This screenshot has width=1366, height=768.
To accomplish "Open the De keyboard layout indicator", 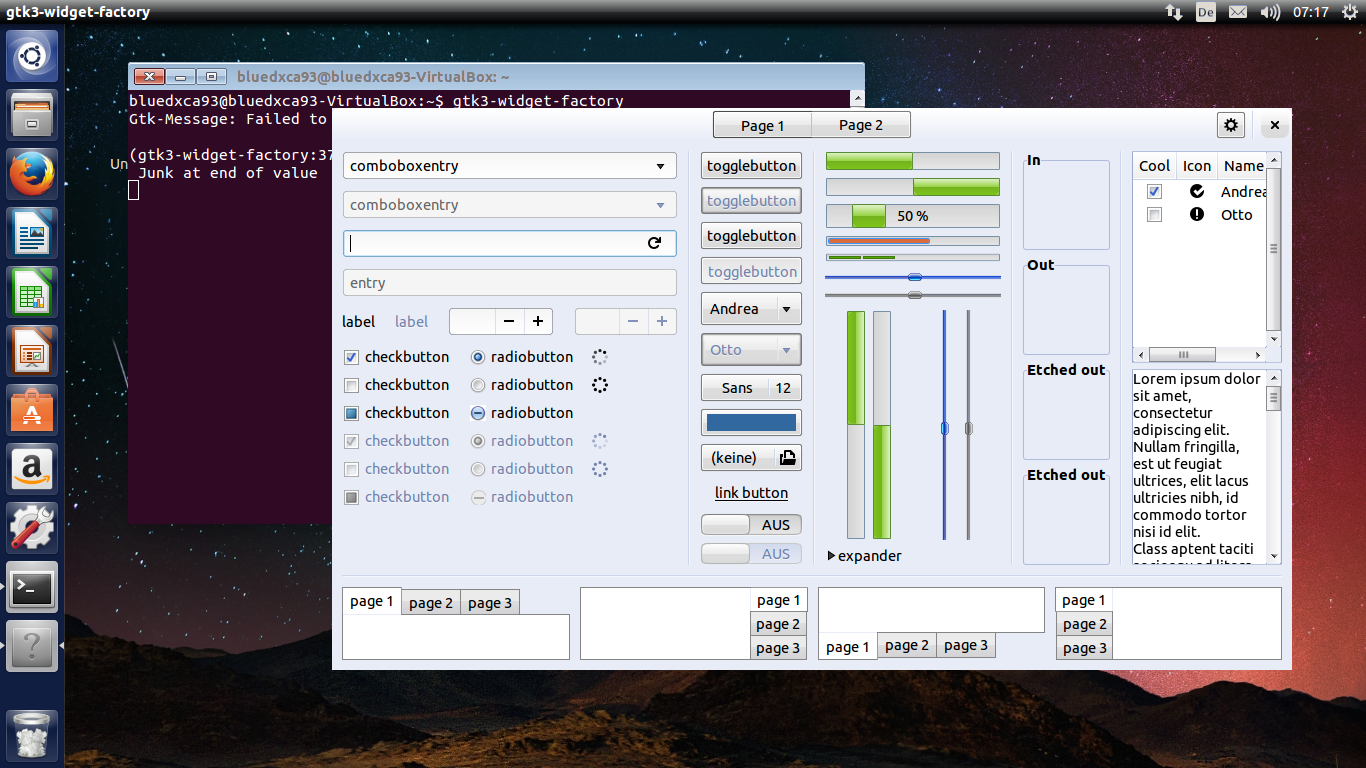I will (x=1206, y=12).
